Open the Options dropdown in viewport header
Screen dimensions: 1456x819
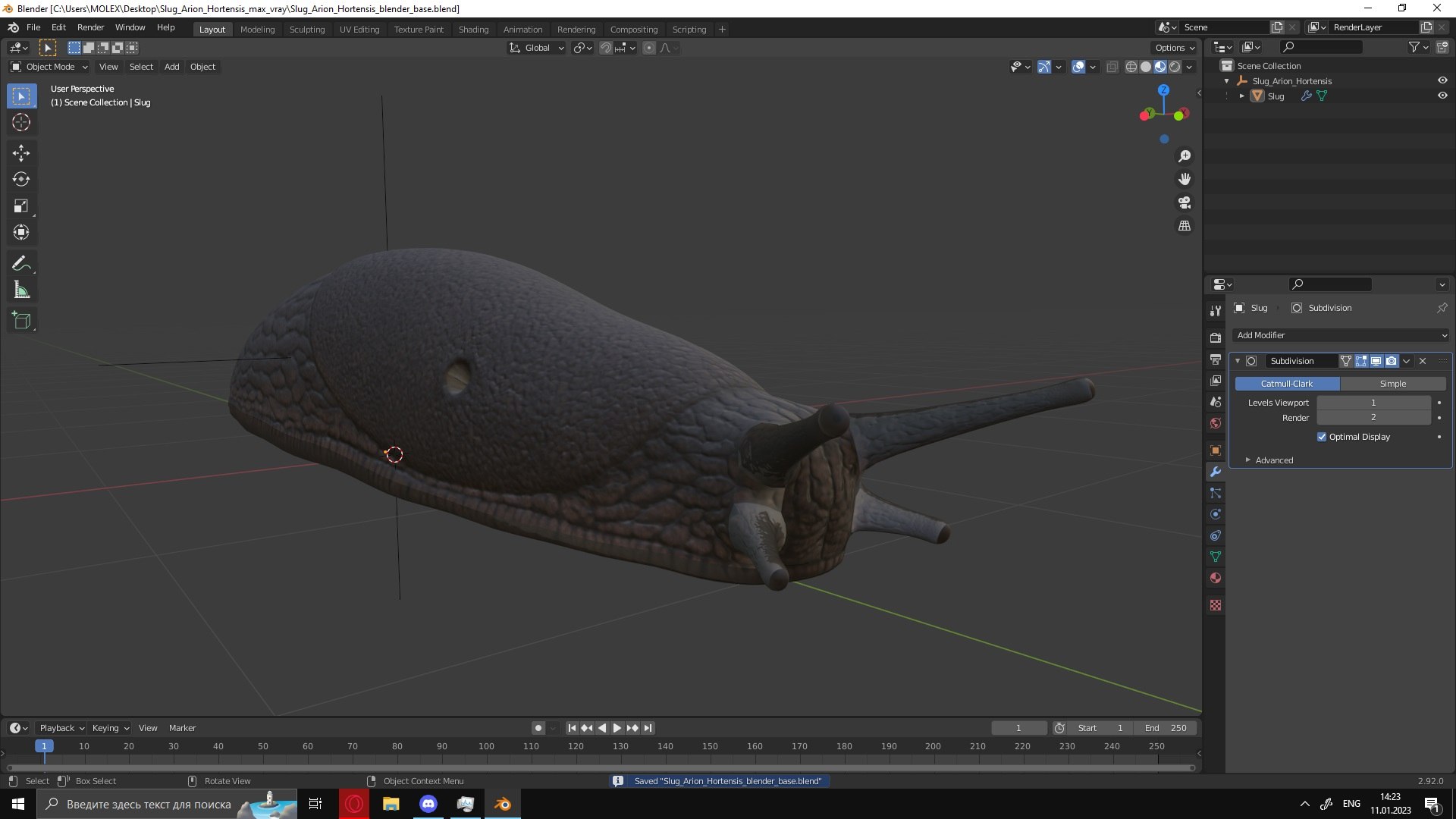(x=1175, y=48)
